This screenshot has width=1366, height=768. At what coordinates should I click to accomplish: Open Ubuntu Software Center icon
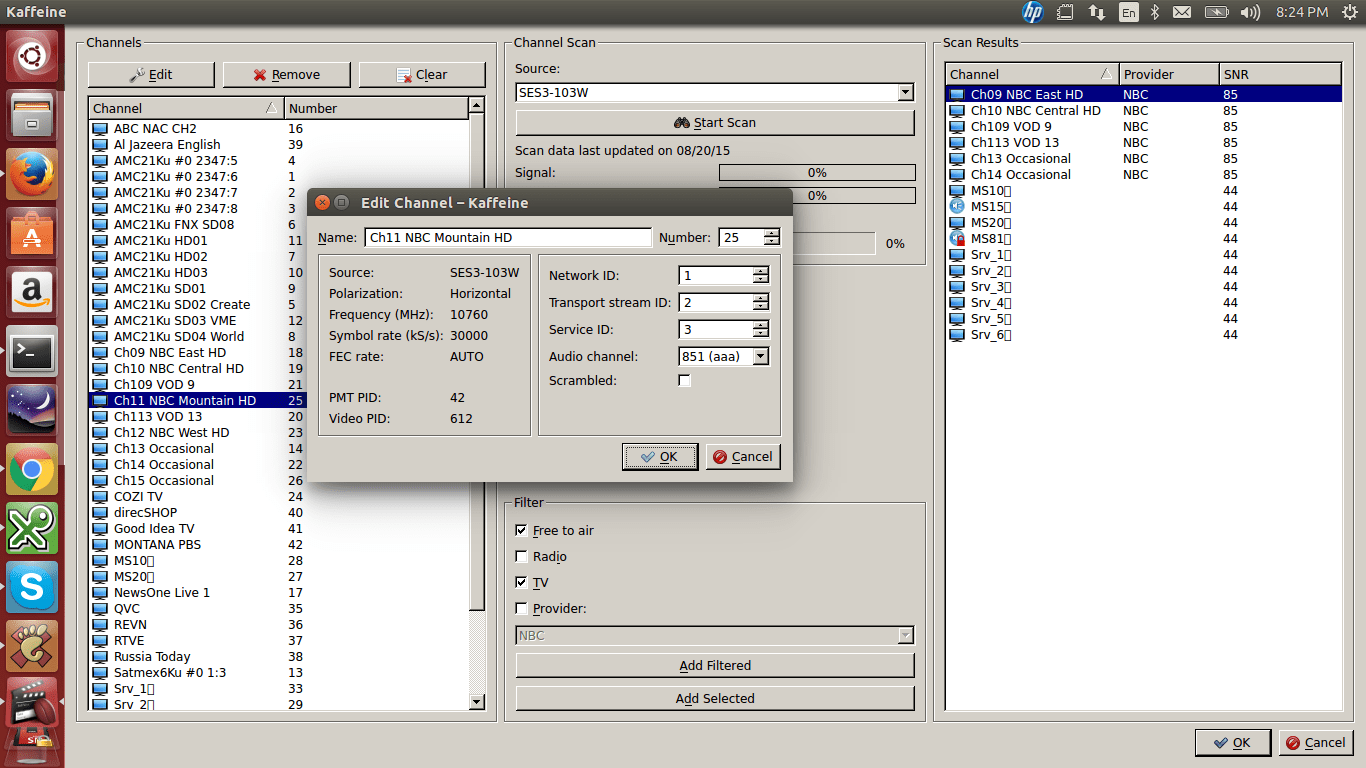32,233
